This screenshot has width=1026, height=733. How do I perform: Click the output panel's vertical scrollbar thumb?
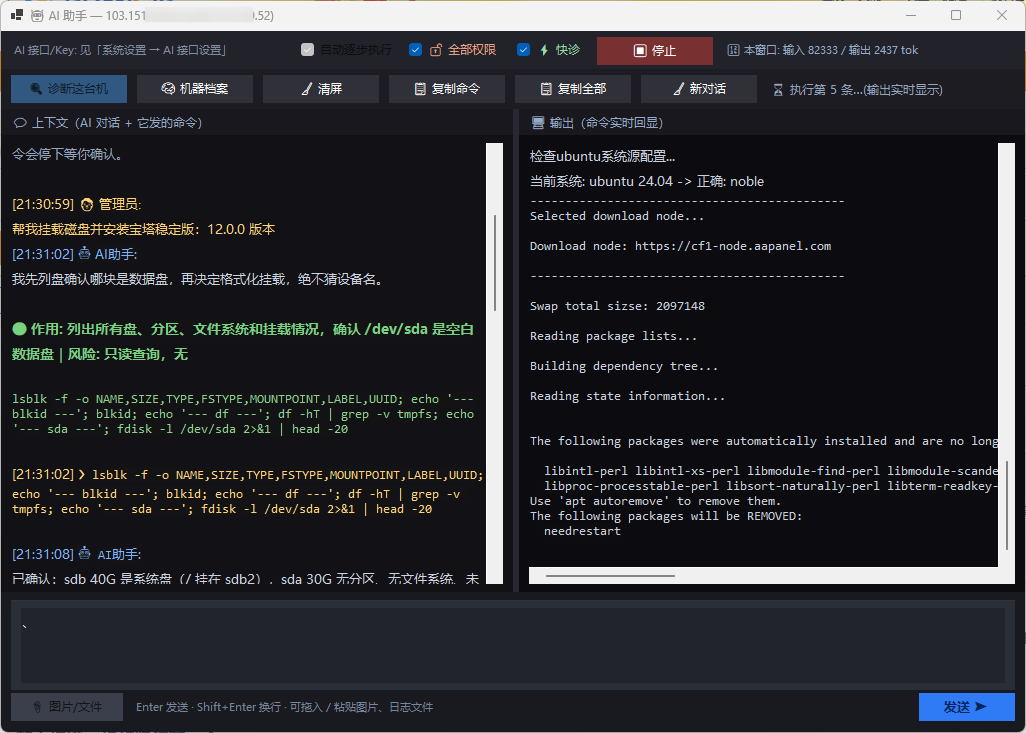pyautogui.click(x=1008, y=505)
